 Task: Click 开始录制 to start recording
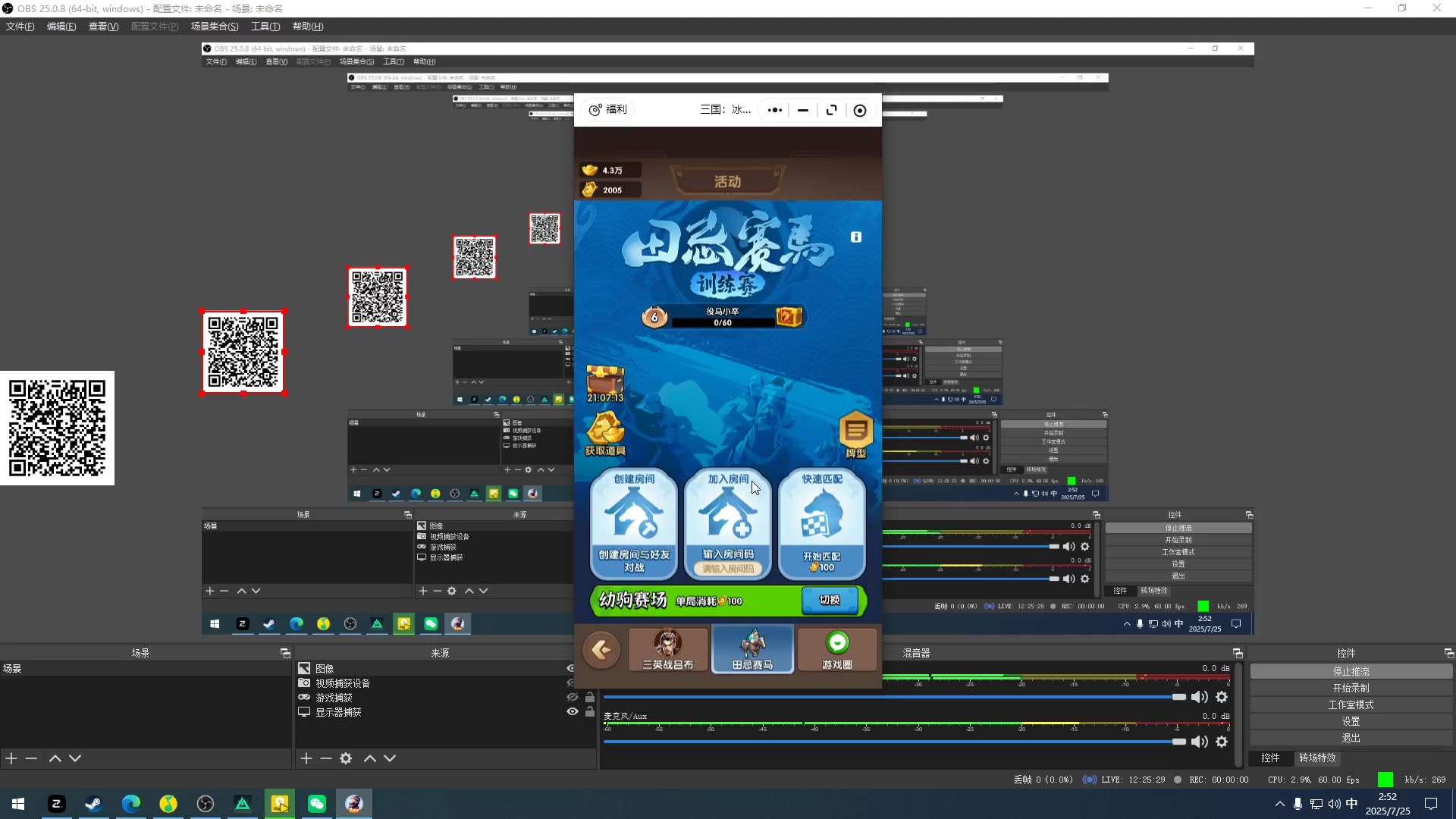1351,689
